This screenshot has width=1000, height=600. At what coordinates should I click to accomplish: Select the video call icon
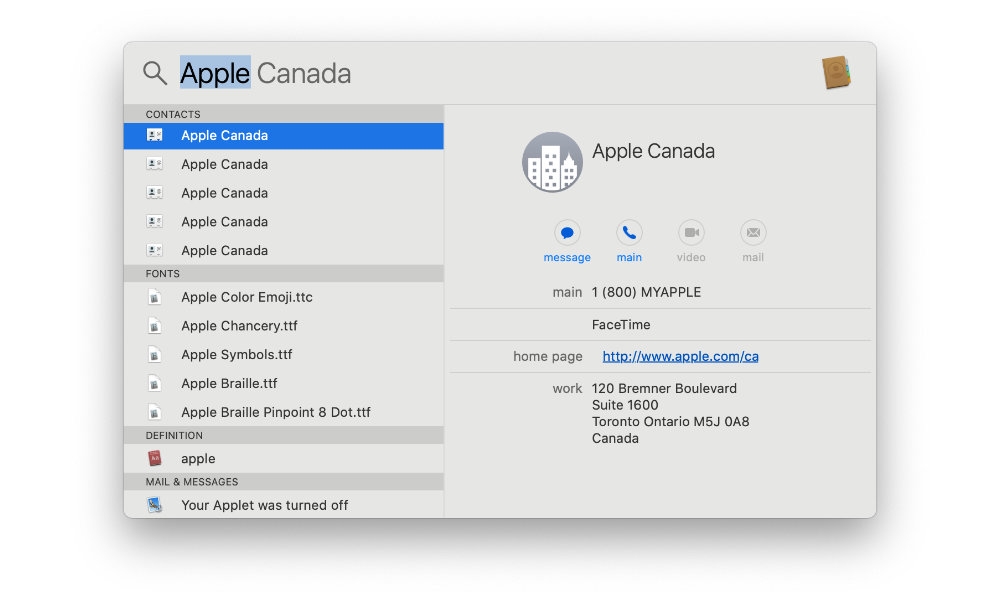pyautogui.click(x=691, y=232)
